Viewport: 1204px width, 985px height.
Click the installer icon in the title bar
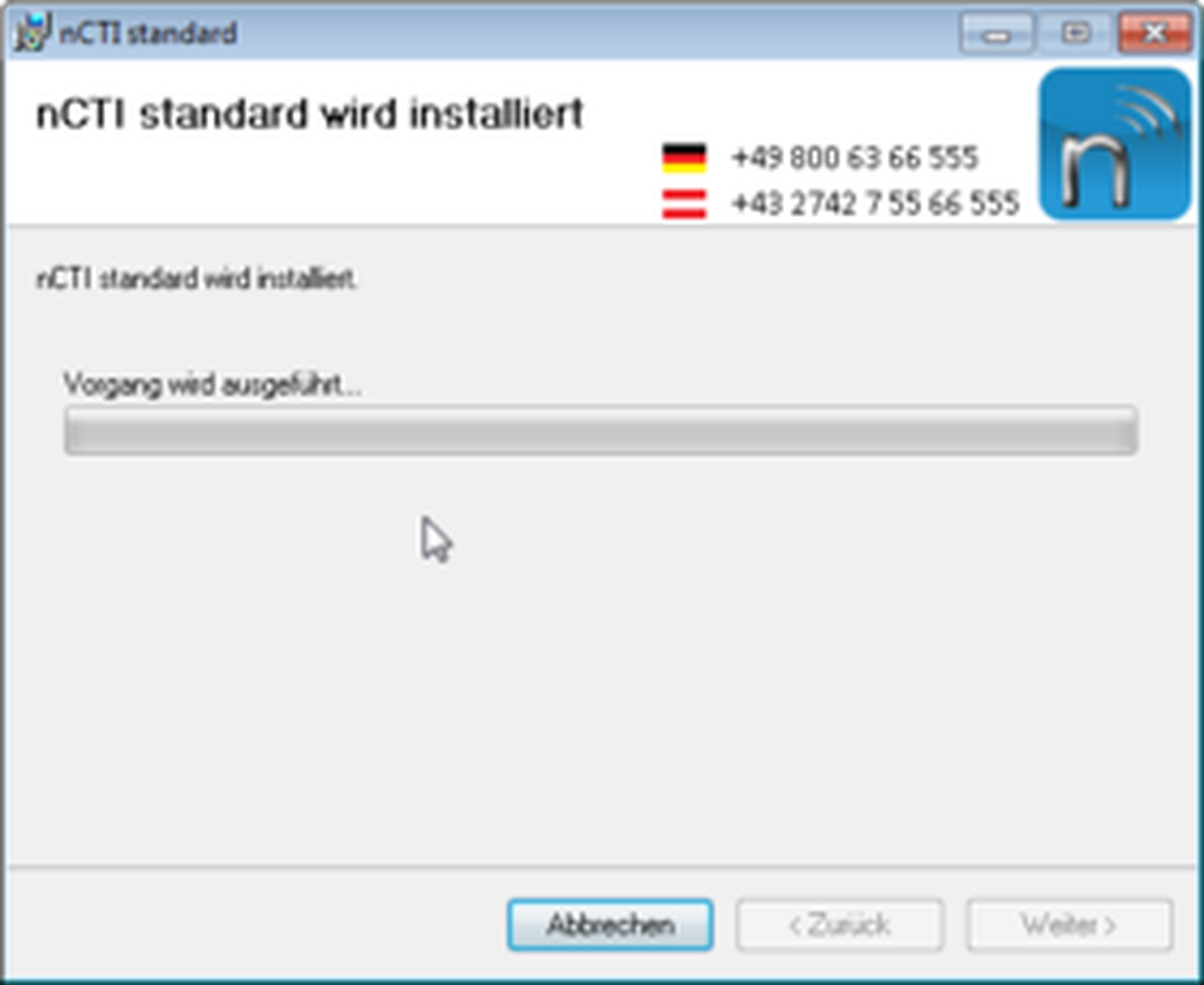click(x=31, y=32)
